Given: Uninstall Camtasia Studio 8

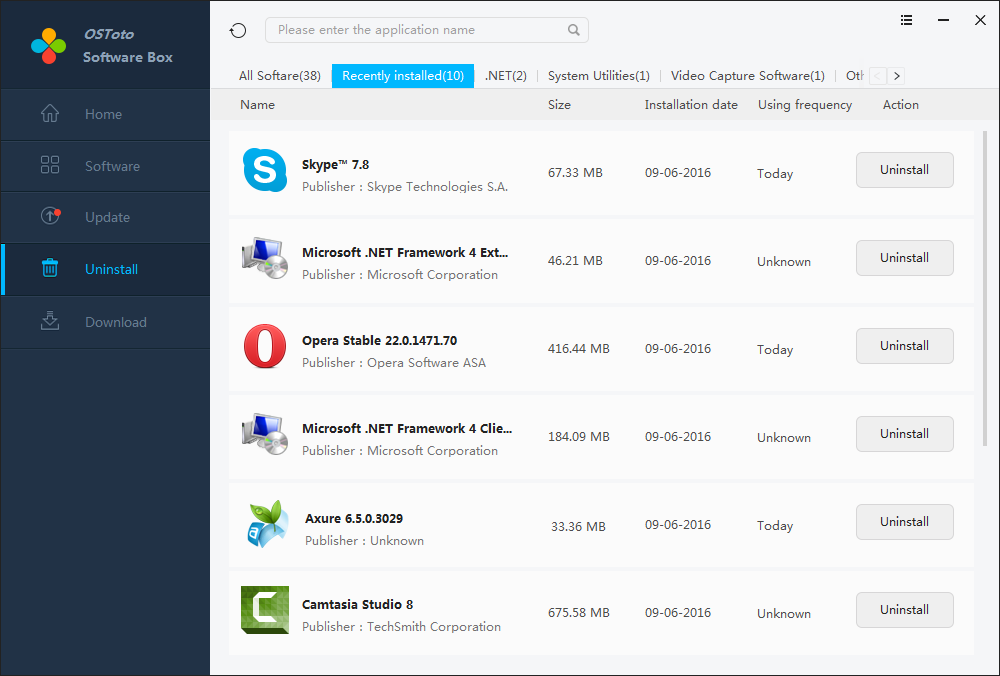Looking at the screenshot, I should 904,610.
